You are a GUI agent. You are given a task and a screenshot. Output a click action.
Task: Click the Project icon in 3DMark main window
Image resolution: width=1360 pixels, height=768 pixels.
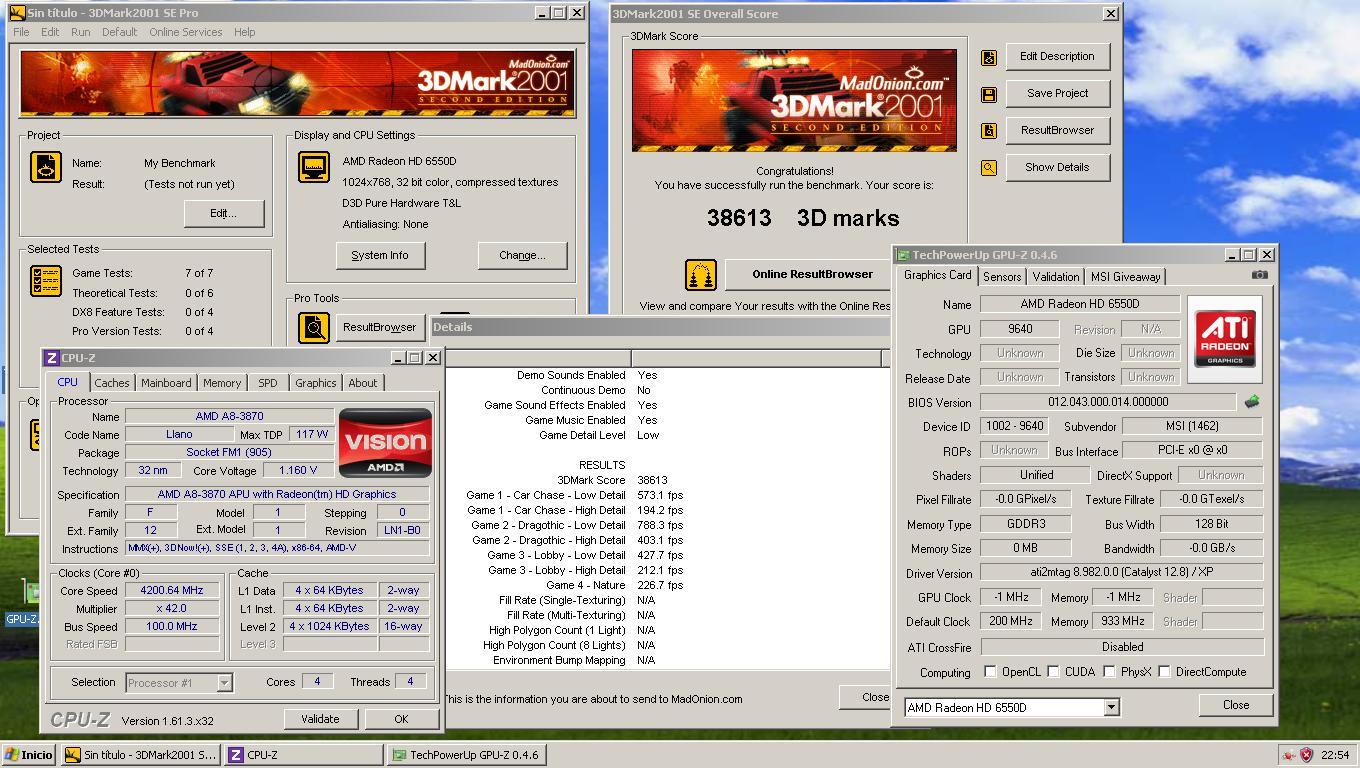pos(46,168)
